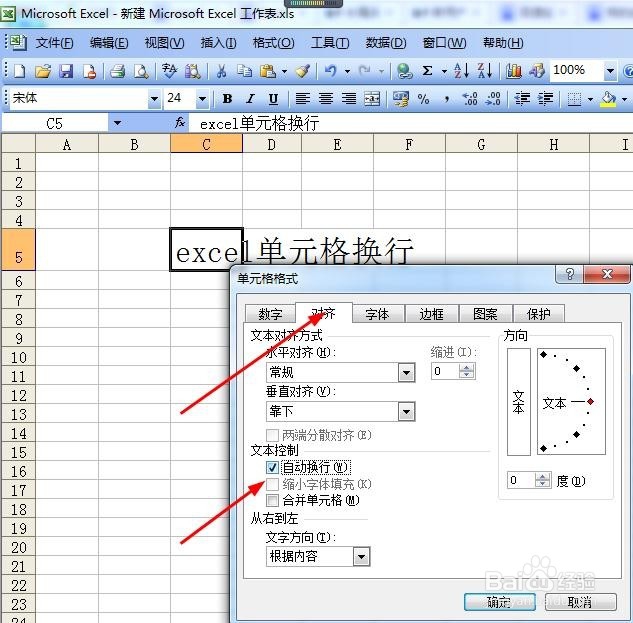Toggle Bold formatting
This screenshot has height=623, width=633.
(x=227, y=99)
